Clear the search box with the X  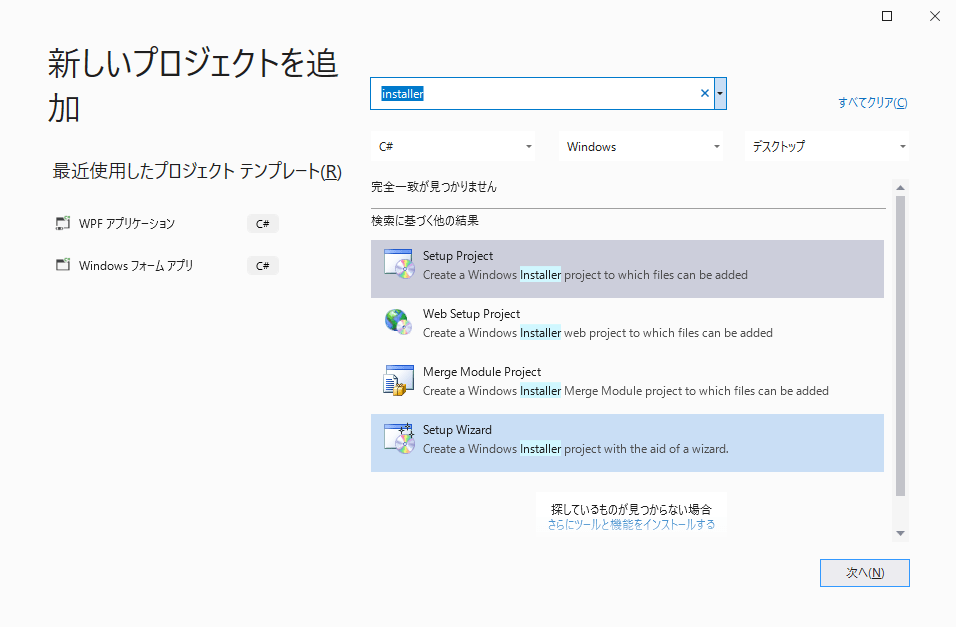(704, 93)
